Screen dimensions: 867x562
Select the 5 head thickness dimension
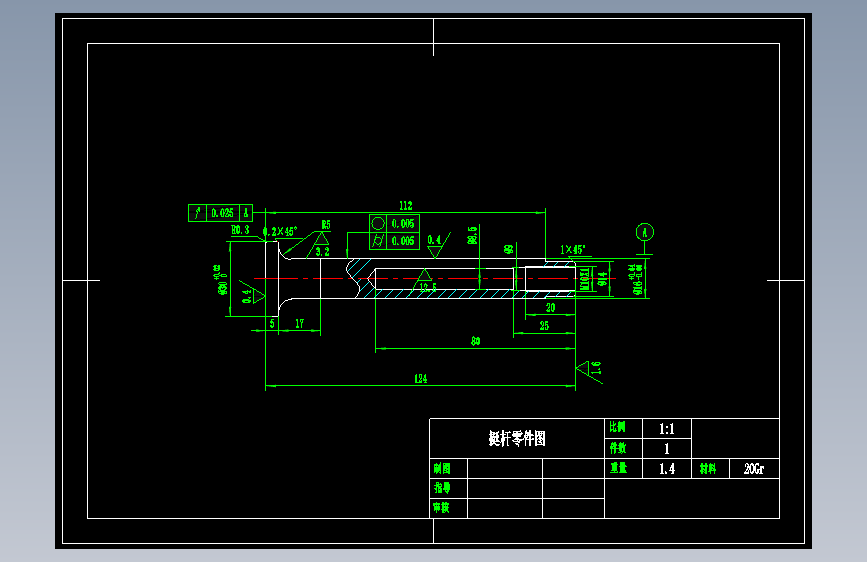272,324
